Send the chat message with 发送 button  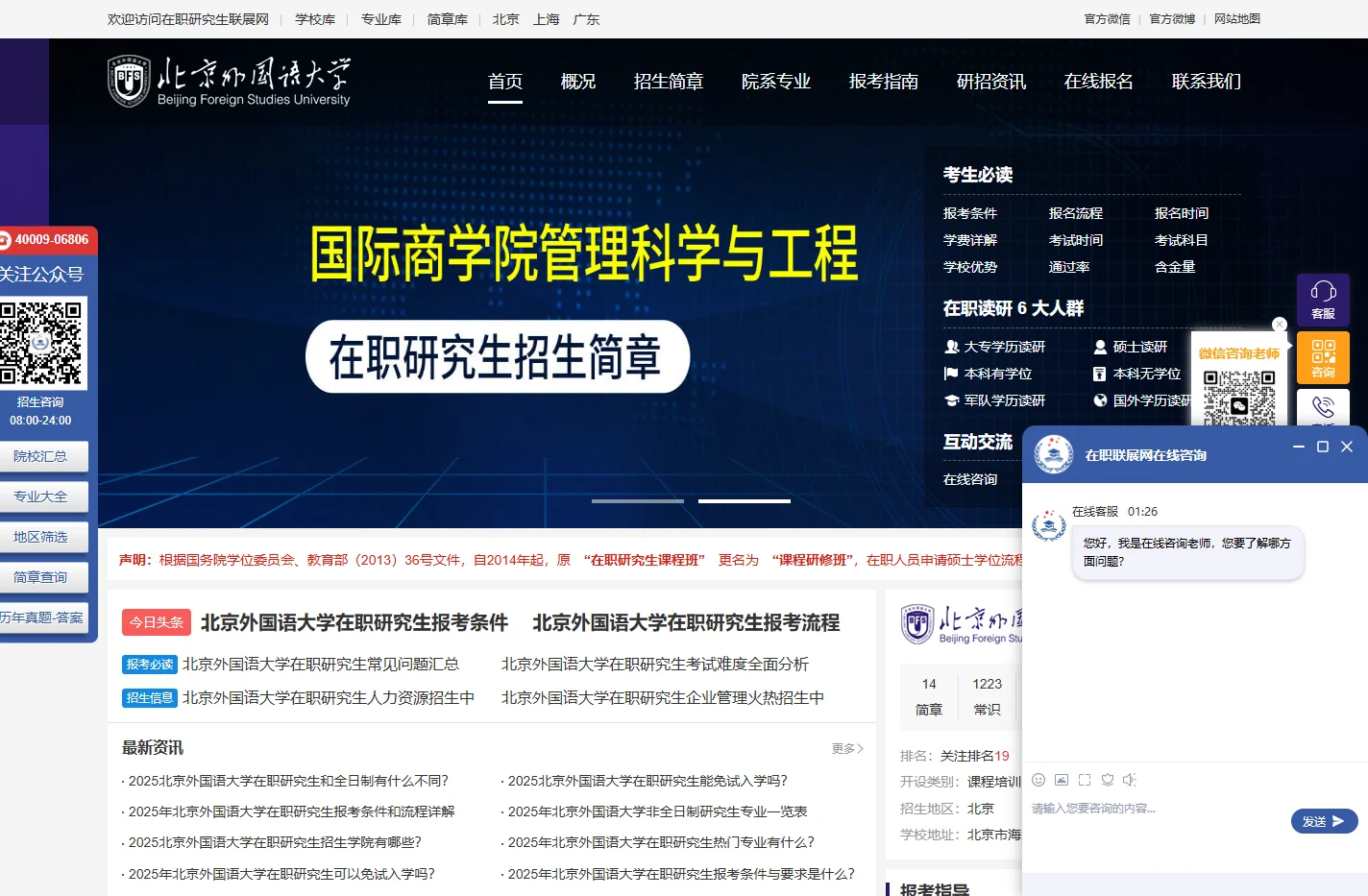(1324, 821)
